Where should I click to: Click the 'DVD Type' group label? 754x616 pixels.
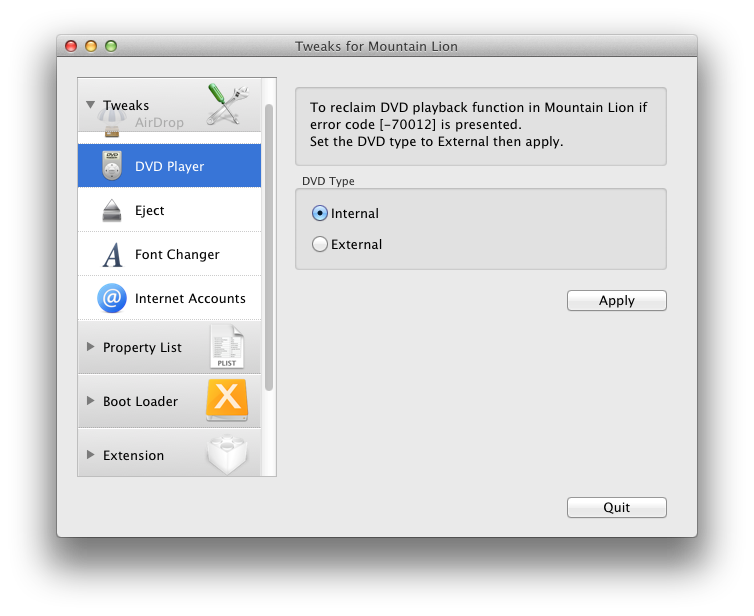tap(328, 181)
